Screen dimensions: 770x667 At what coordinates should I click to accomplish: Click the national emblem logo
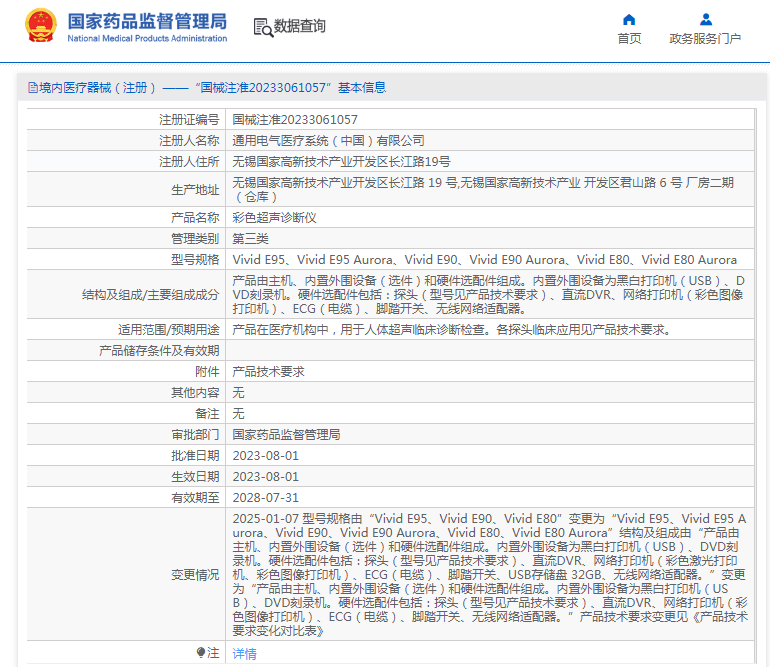coord(40,26)
